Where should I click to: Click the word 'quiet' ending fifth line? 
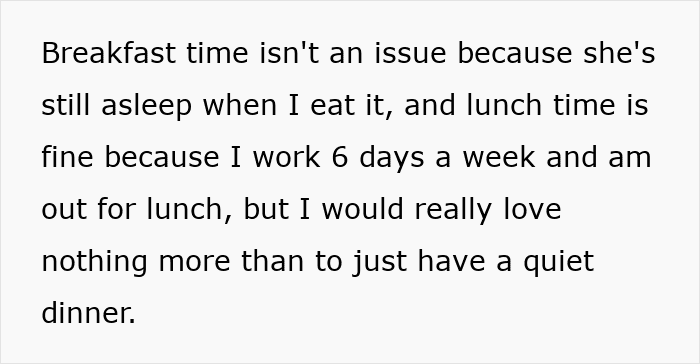click(x=558, y=262)
